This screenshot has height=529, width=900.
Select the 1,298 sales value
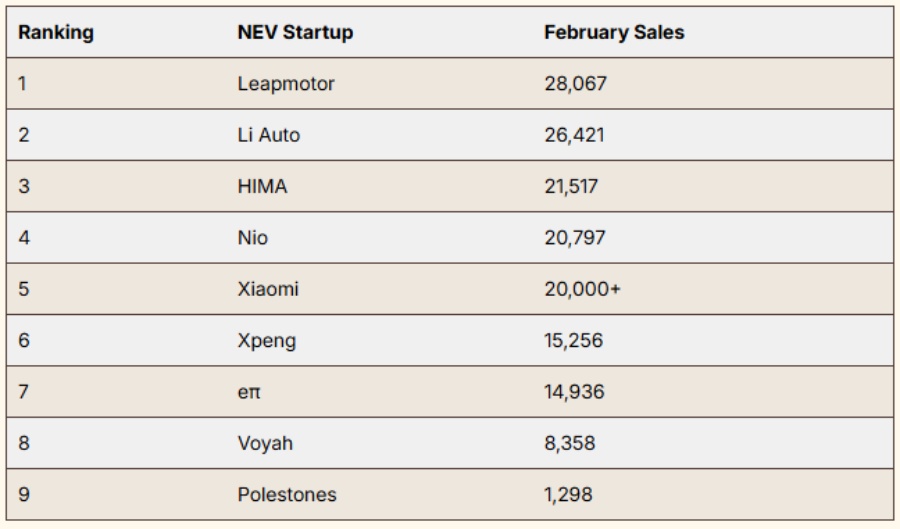(x=568, y=495)
